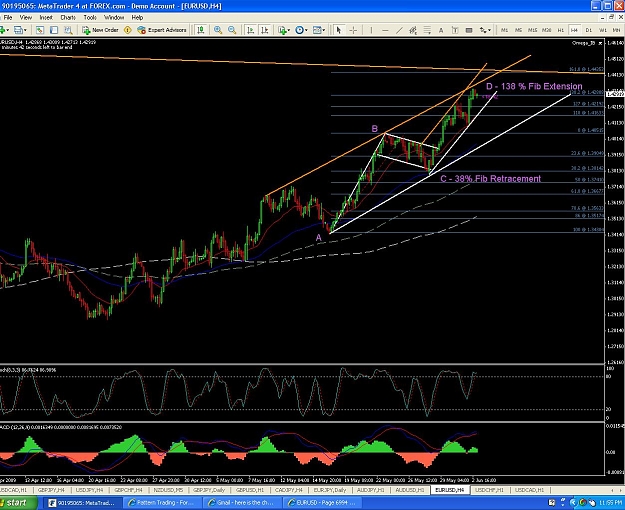Switch timeframe to H1
This screenshot has width=625, height=510.
pyautogui.click(x=560, y=30)
